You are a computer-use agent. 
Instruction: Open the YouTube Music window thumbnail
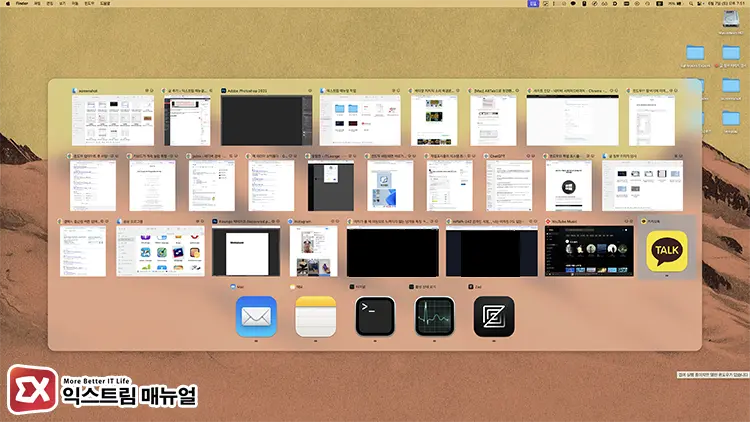[589, 251]
